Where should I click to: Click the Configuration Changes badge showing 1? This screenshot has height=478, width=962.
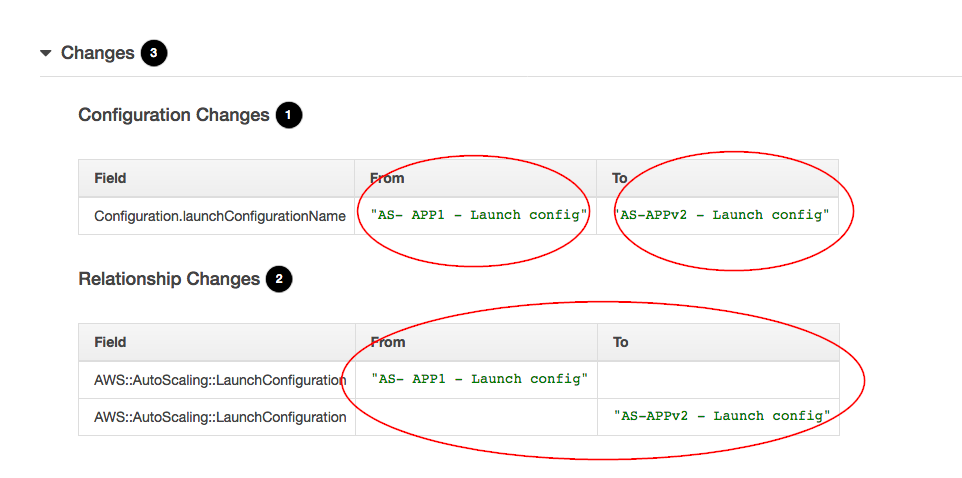click(289, 115)
